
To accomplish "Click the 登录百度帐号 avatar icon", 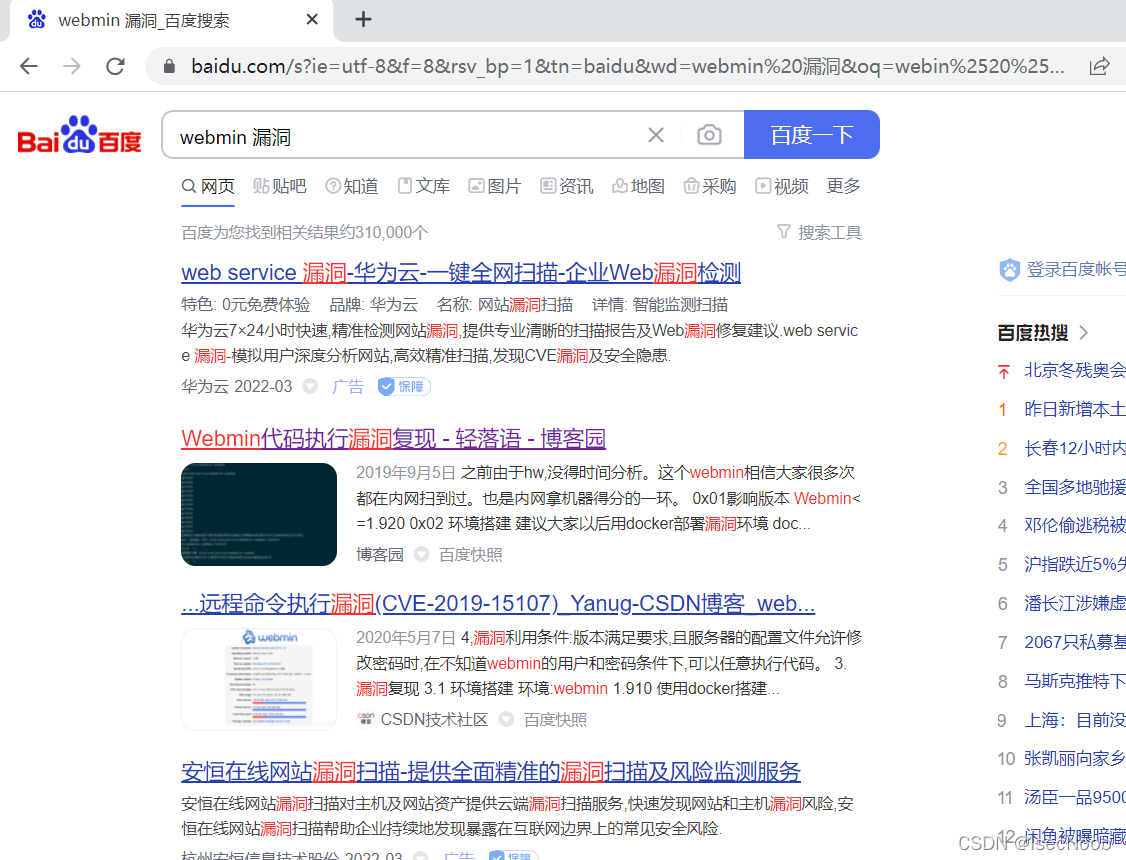I will (x=1009, y=268).
